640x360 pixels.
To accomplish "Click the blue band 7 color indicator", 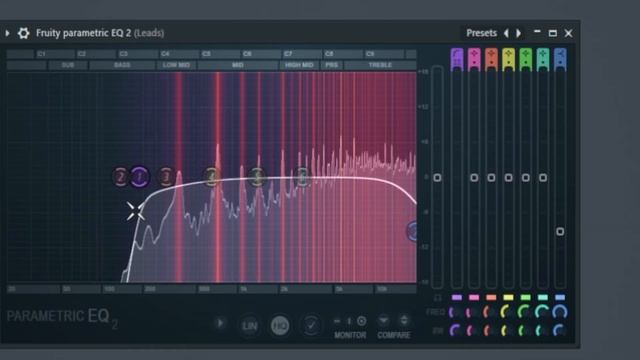I will (560, 298).
